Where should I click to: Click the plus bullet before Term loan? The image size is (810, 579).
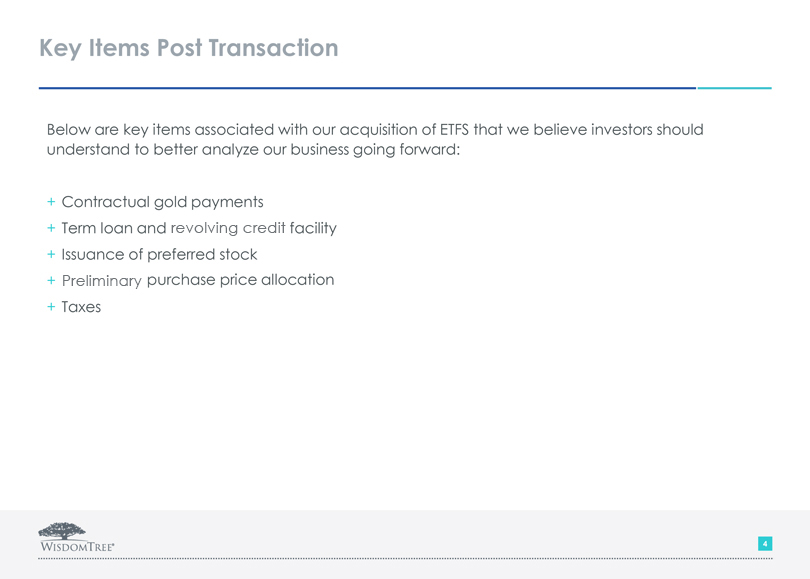tap(52, 229)
